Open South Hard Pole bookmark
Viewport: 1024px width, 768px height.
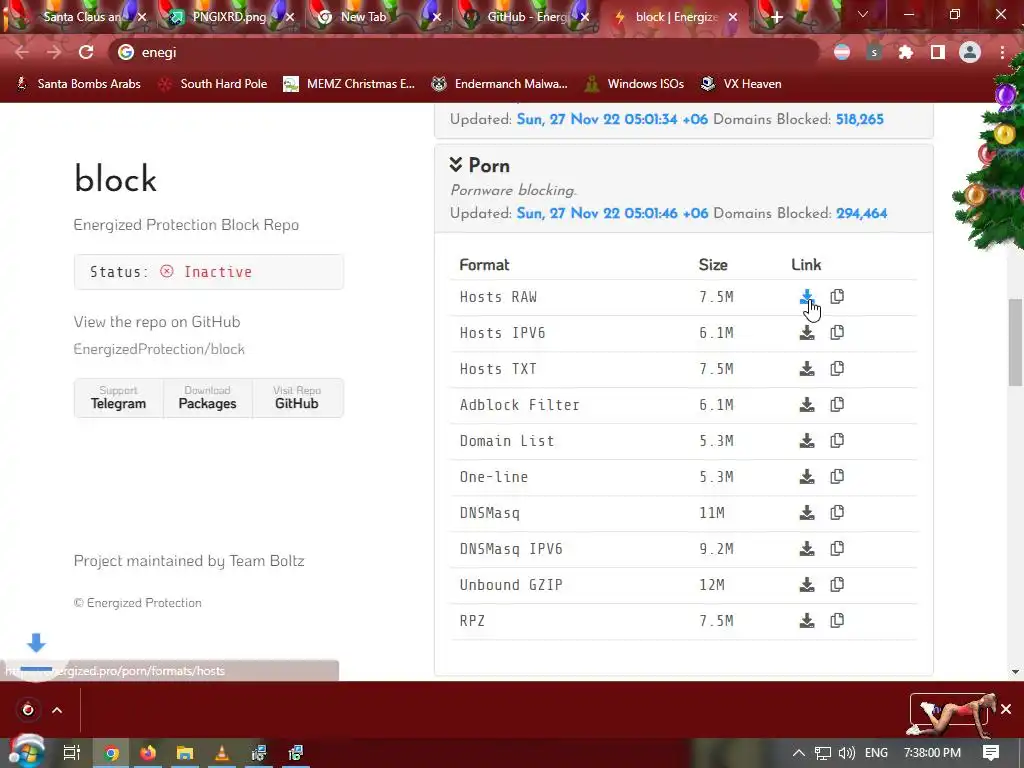[x=214, y=84]
